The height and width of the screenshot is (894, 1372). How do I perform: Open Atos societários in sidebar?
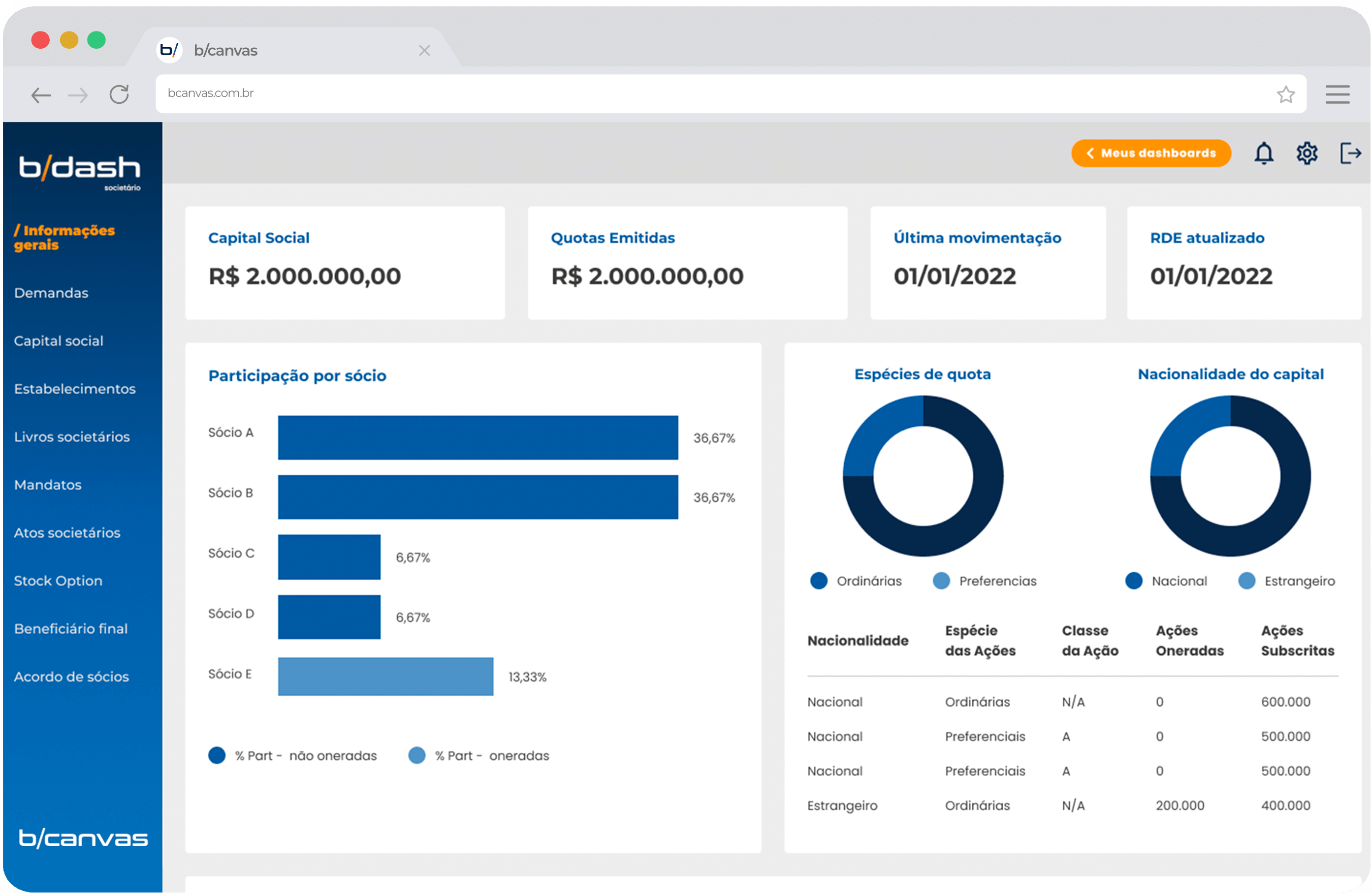[67, 533]
